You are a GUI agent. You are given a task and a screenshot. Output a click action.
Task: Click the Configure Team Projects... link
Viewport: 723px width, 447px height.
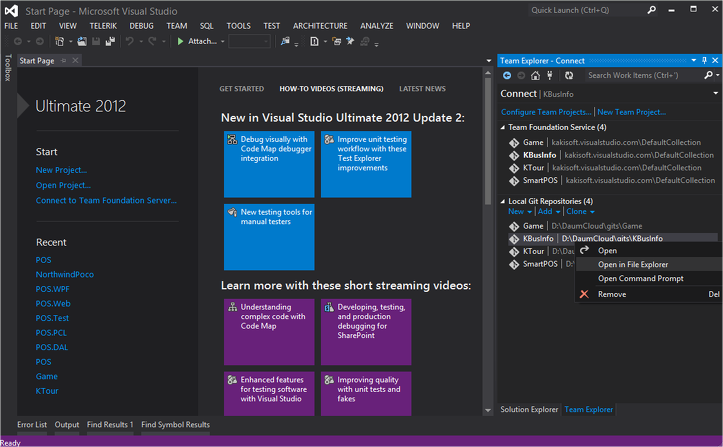[x=546, y=112]
